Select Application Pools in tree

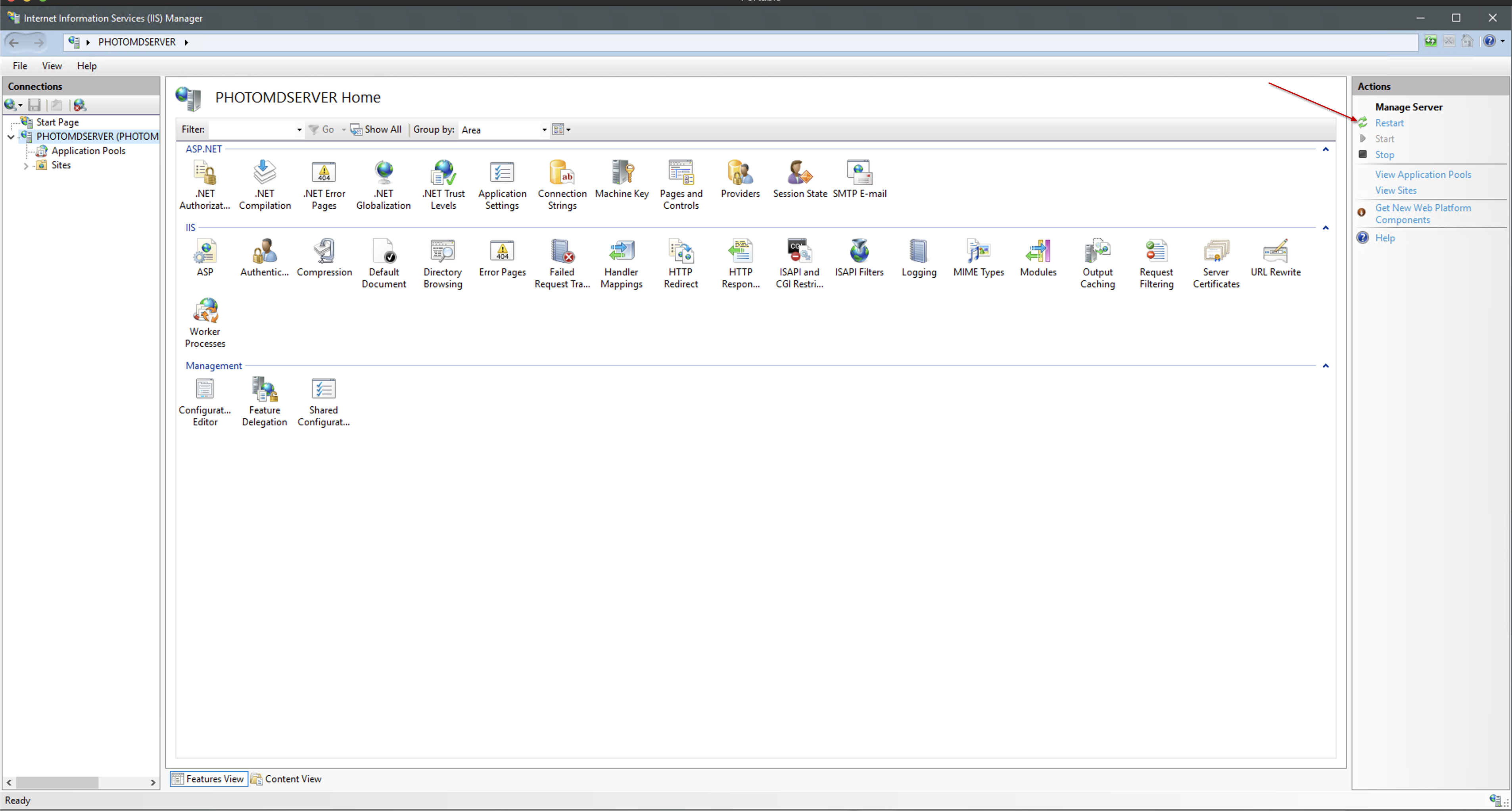click(88, 151)
